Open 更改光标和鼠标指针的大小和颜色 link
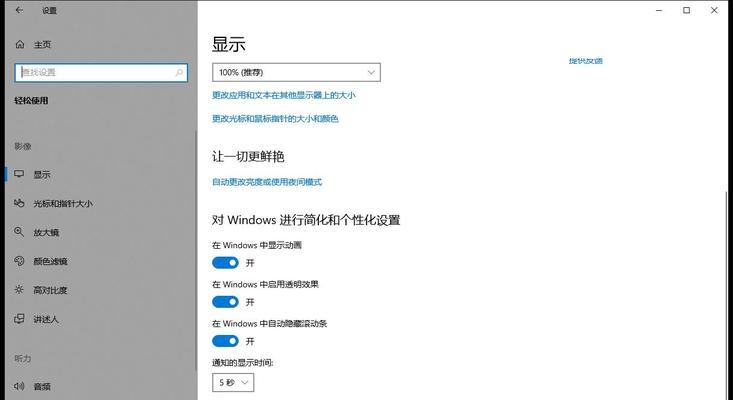The height and width of the screenshot is (400, 733). point(275,119)
